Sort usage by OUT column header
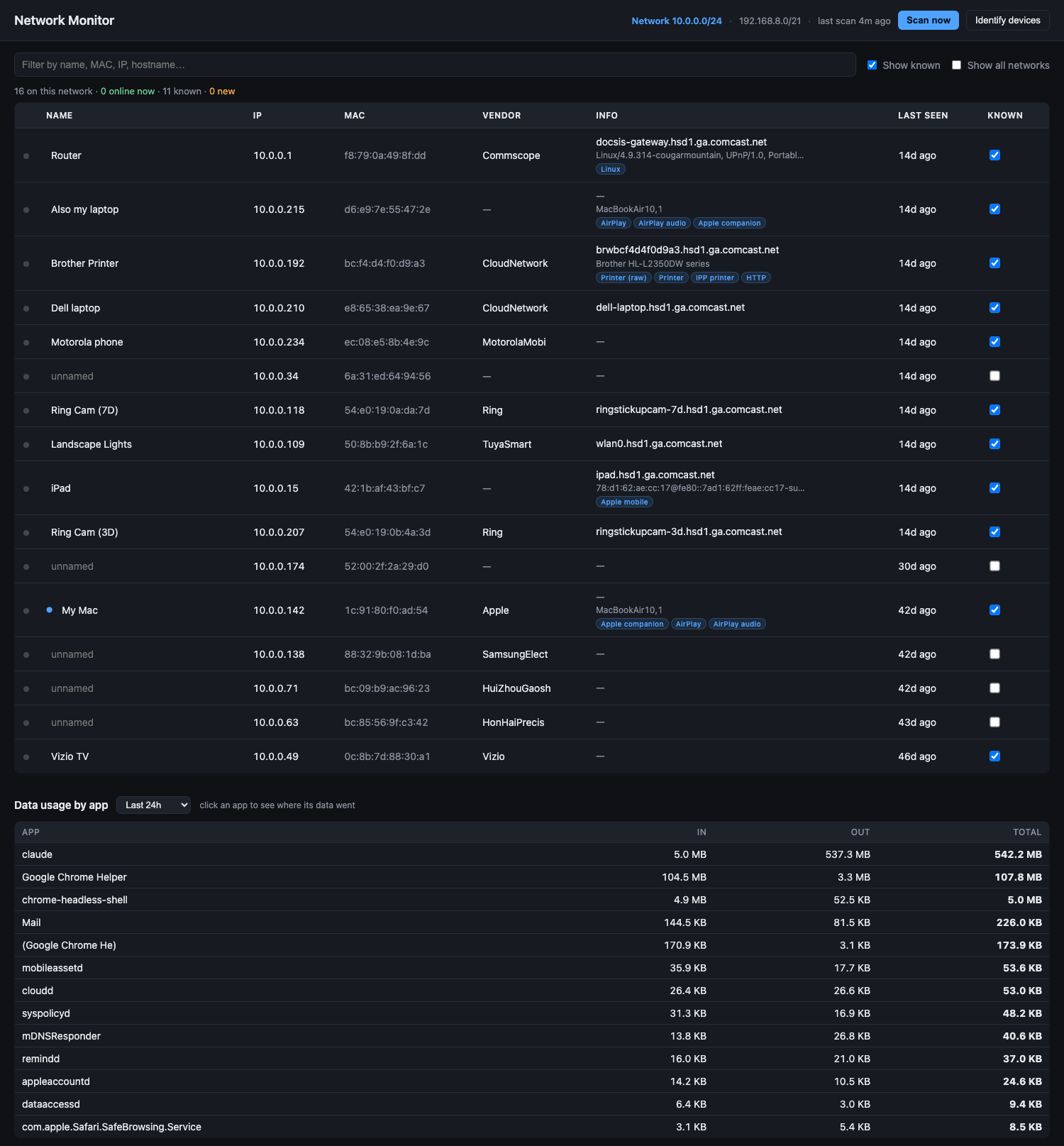1064x1146 pixels. click(860, 832)
